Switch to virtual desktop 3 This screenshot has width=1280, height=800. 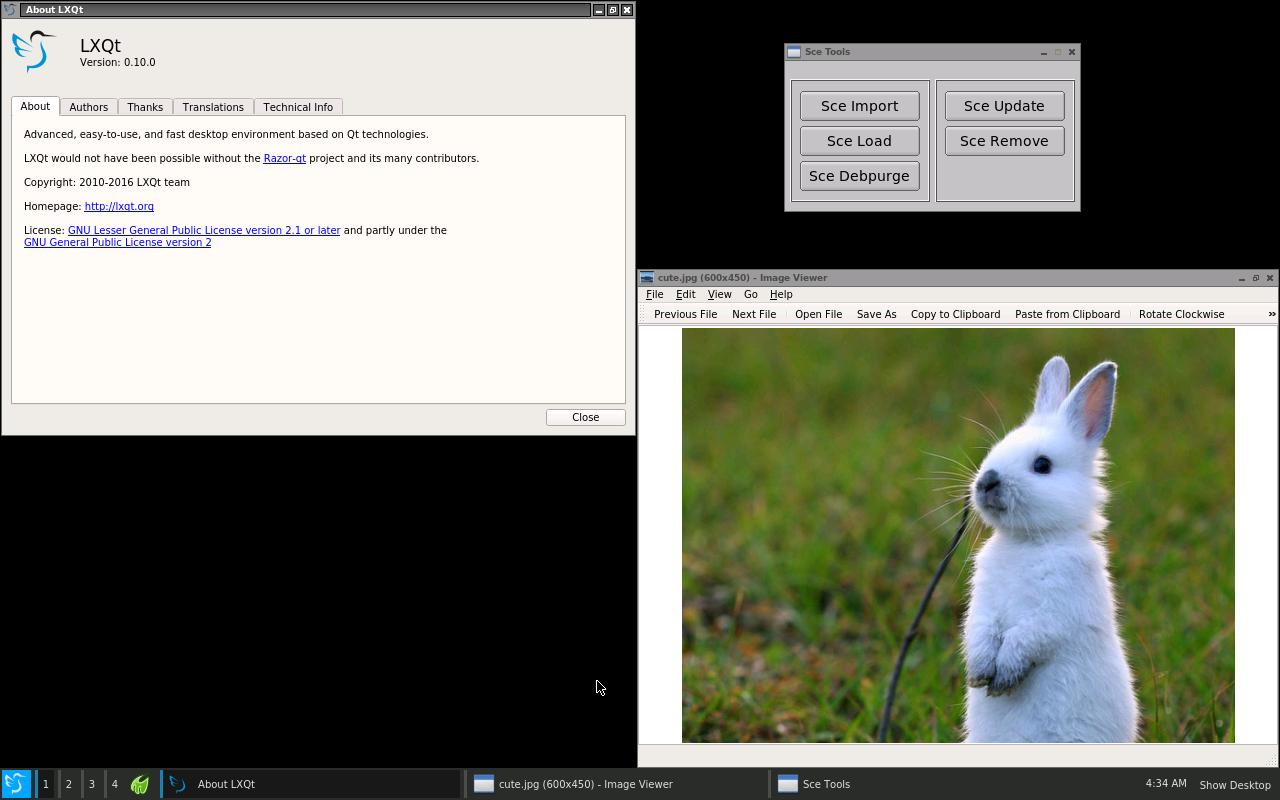pyautogui.click(x=91, y=784)
